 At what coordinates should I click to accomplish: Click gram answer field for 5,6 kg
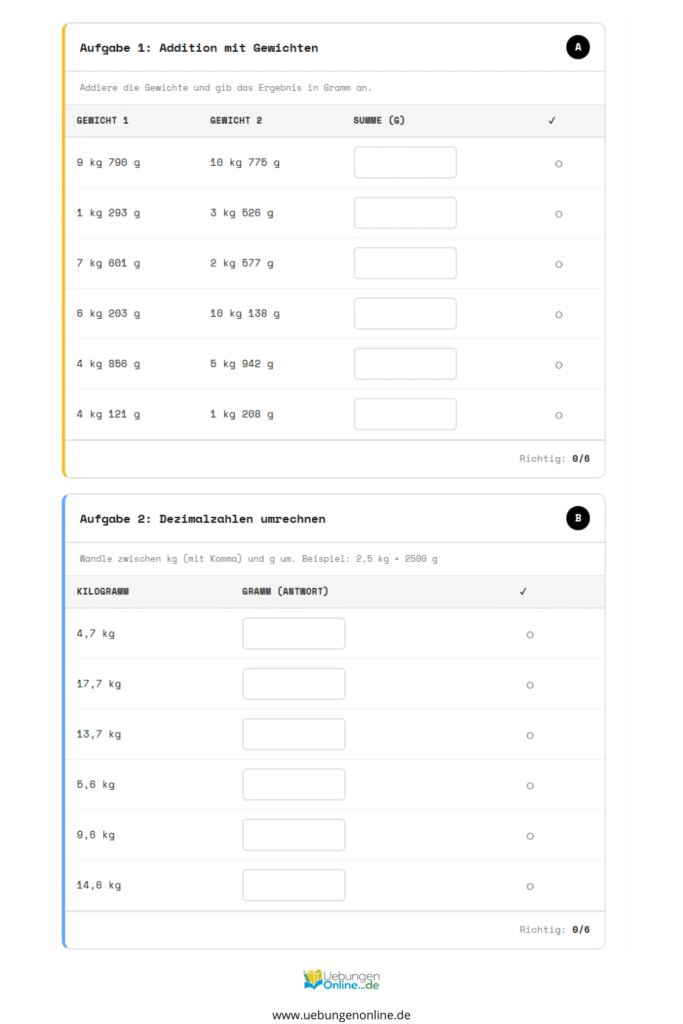pyautogui.click(x=293, y=785)
